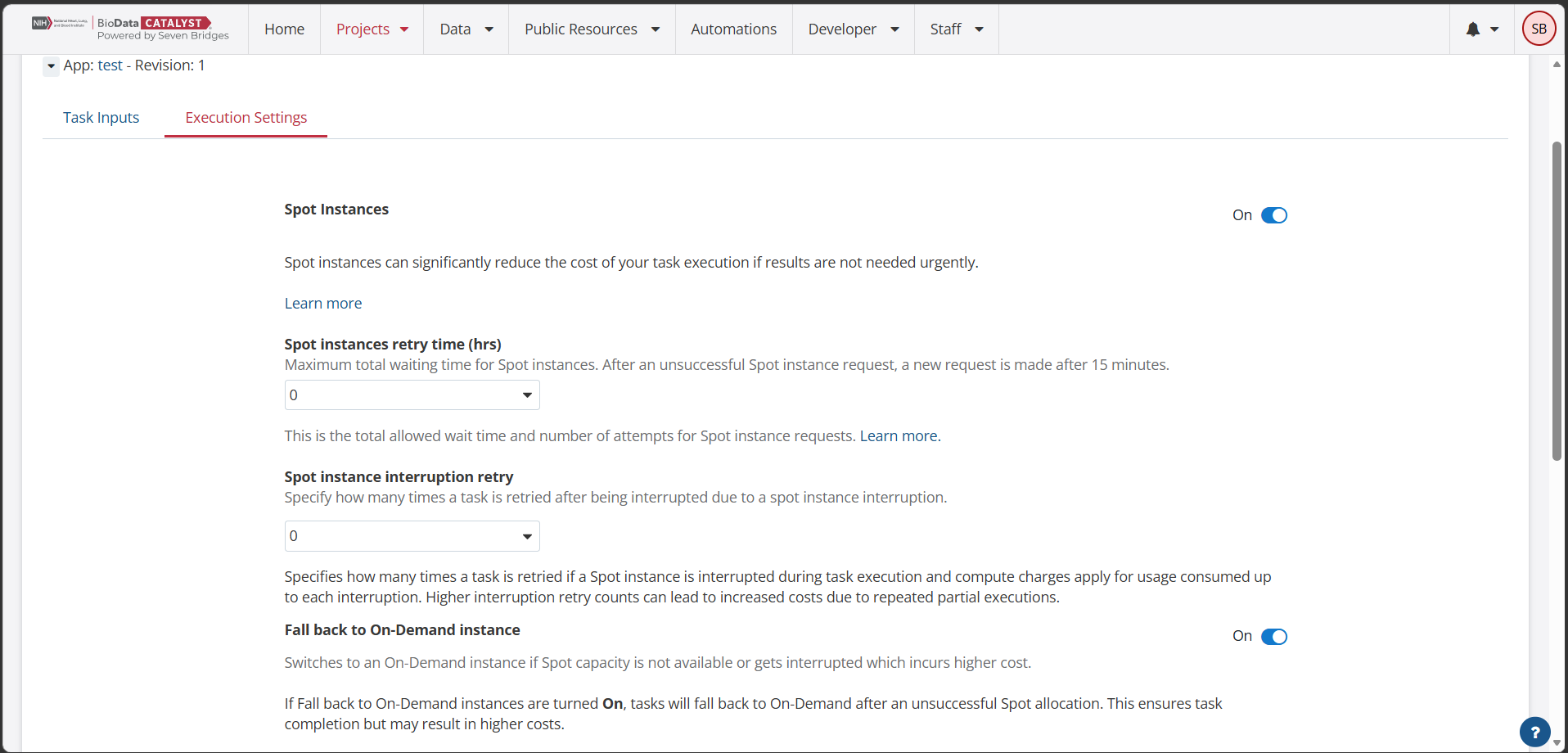Expand the Projects menu
Viewport: 1568px width, 753px height.
pyautogui.click(x=372, y=29)
